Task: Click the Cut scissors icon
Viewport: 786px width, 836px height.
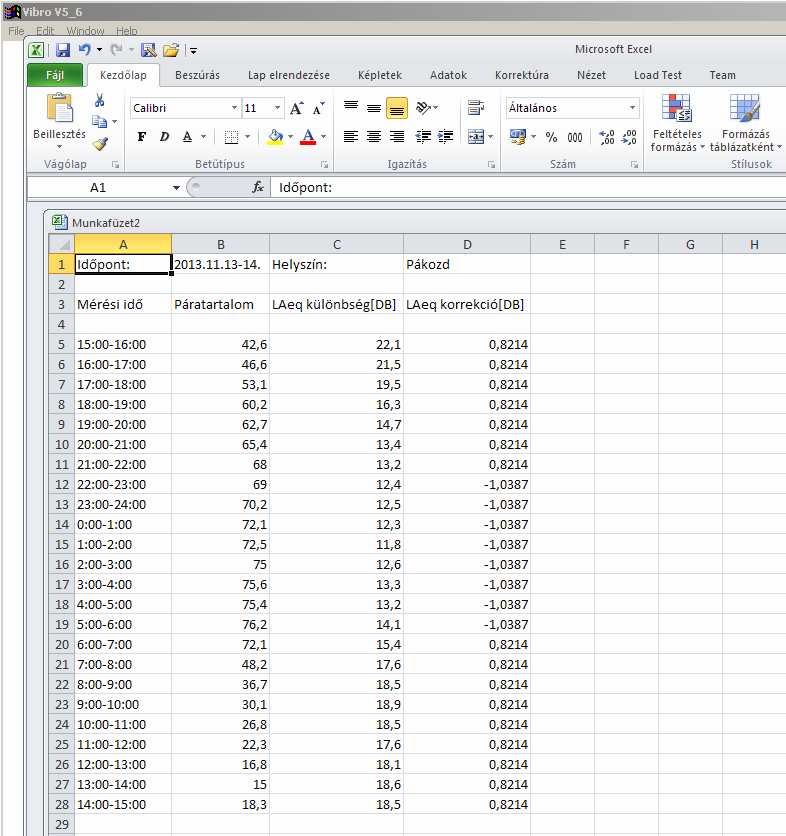Action: (100, 100)
